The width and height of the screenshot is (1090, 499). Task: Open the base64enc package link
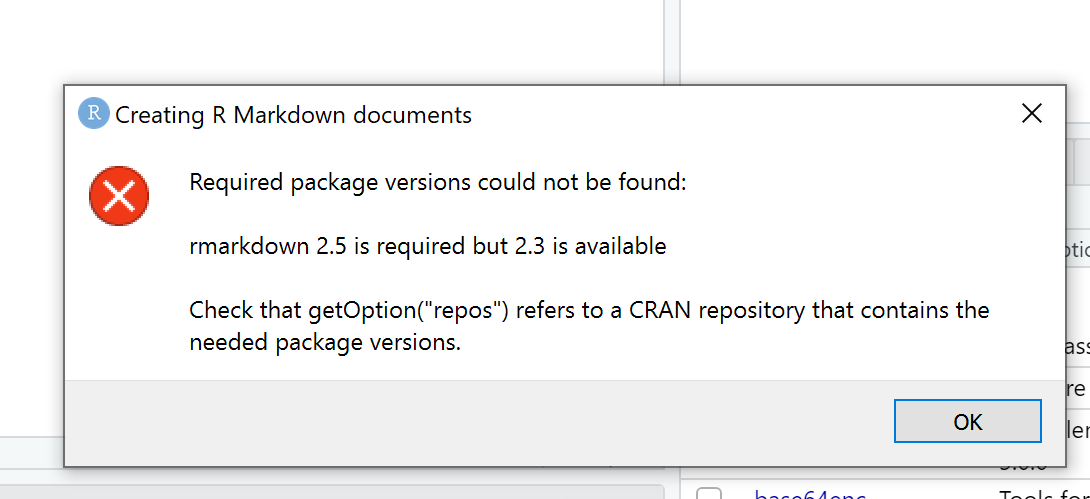[x=810, y=495]
